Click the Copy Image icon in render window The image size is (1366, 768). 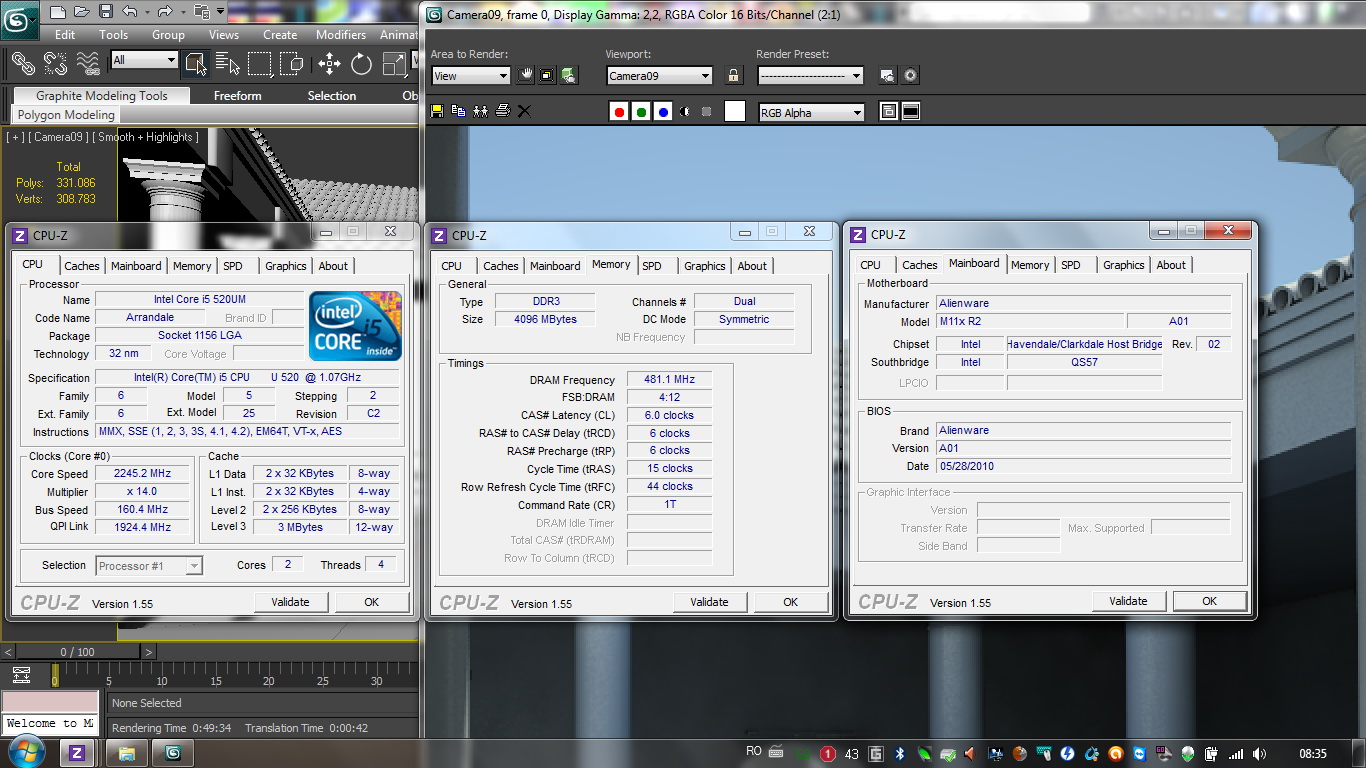(458, 111)
